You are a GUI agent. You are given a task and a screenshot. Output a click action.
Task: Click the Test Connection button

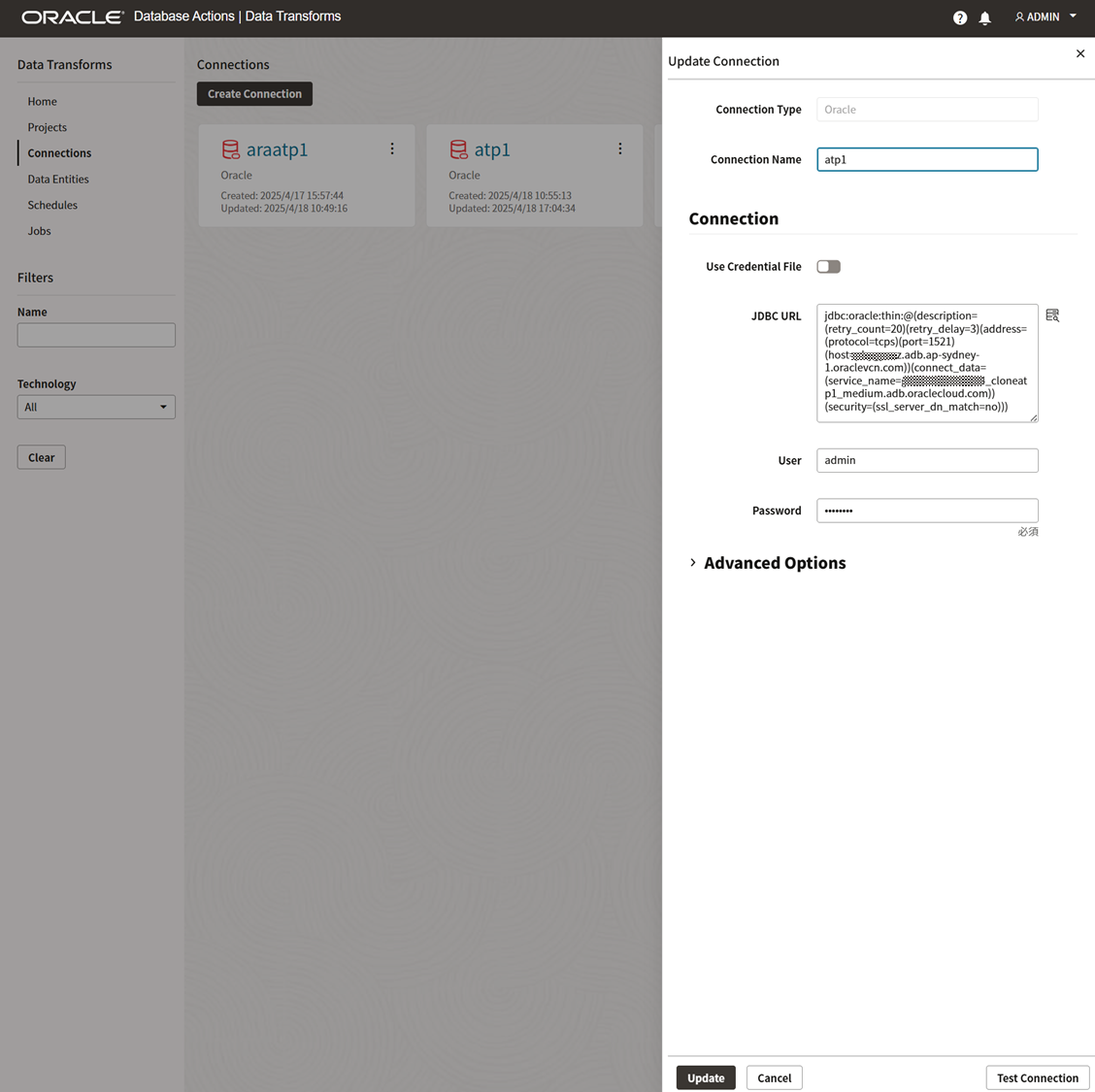coord(1038,1077)
